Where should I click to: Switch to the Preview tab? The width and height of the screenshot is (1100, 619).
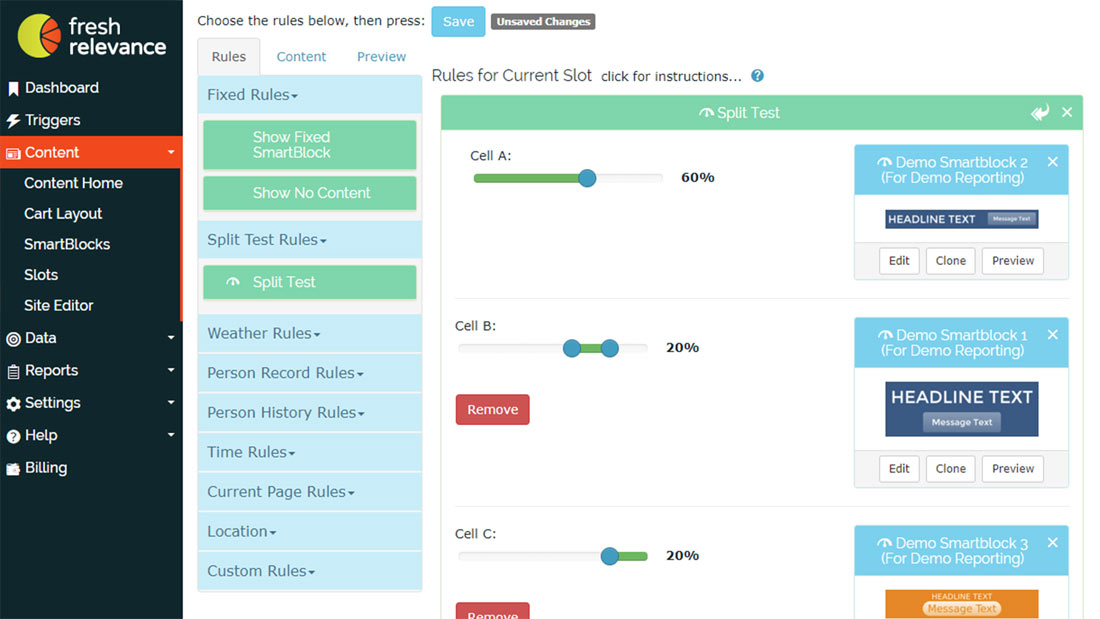[x=381, y=57]
